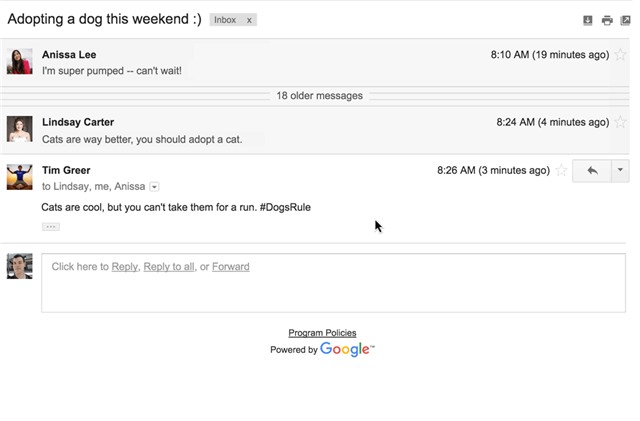Star Anissa Lee's message

click(621, 55)
